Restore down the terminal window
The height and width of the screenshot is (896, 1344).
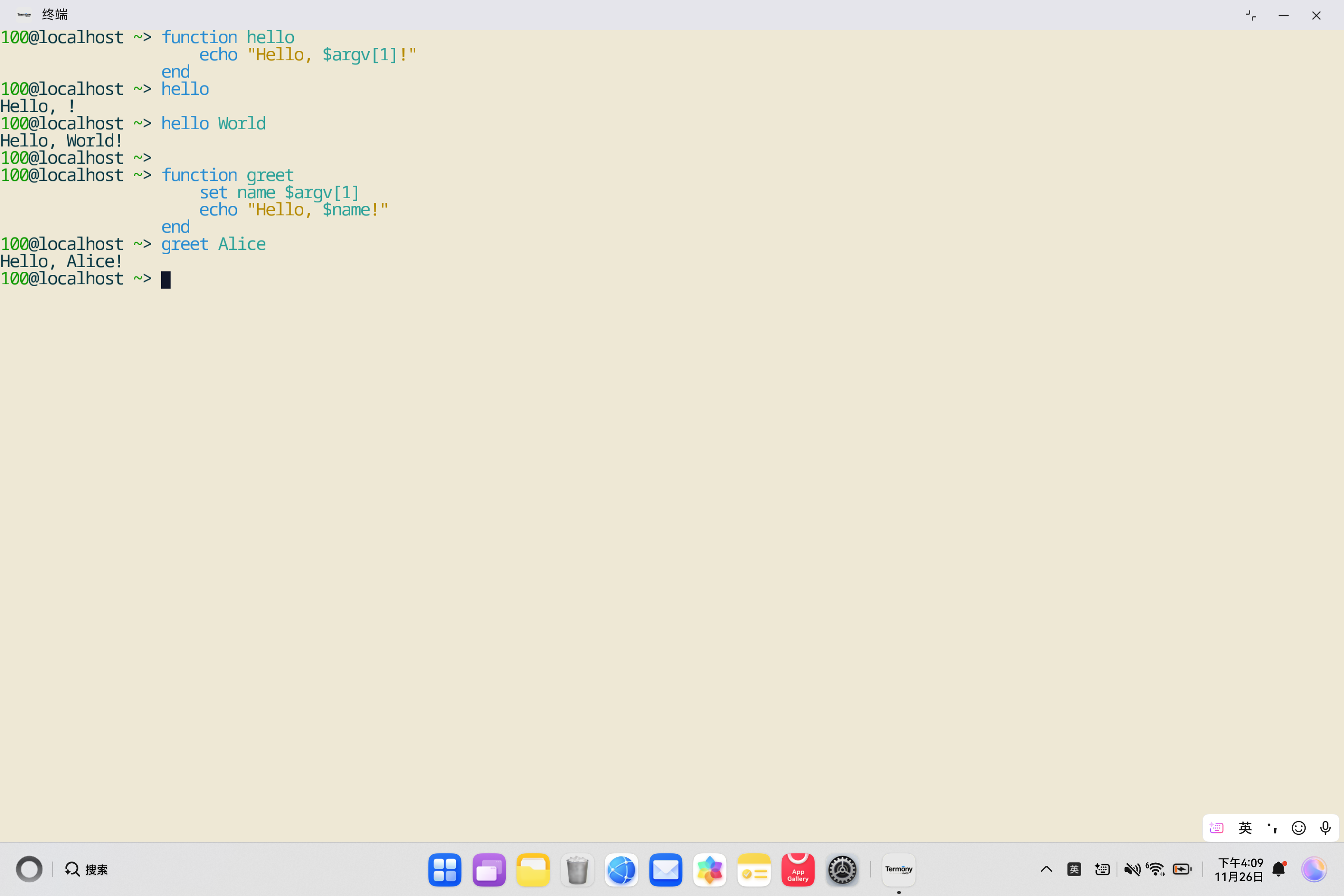1250,15
